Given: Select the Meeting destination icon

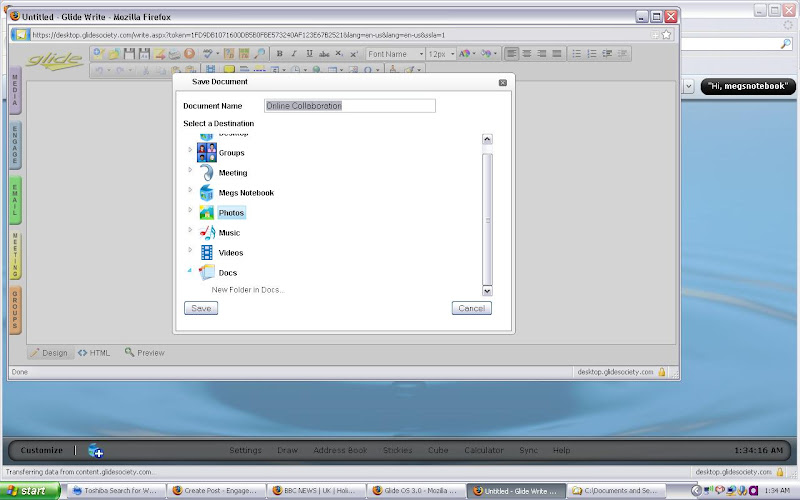Looking at the screenshot, I should tap(207, 173).
